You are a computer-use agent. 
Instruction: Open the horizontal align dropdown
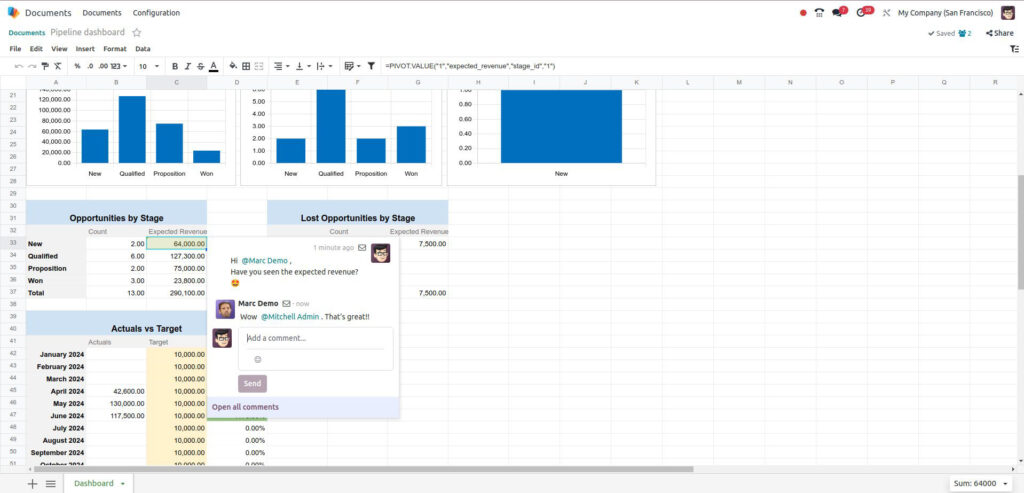click(x=282, y=66)
